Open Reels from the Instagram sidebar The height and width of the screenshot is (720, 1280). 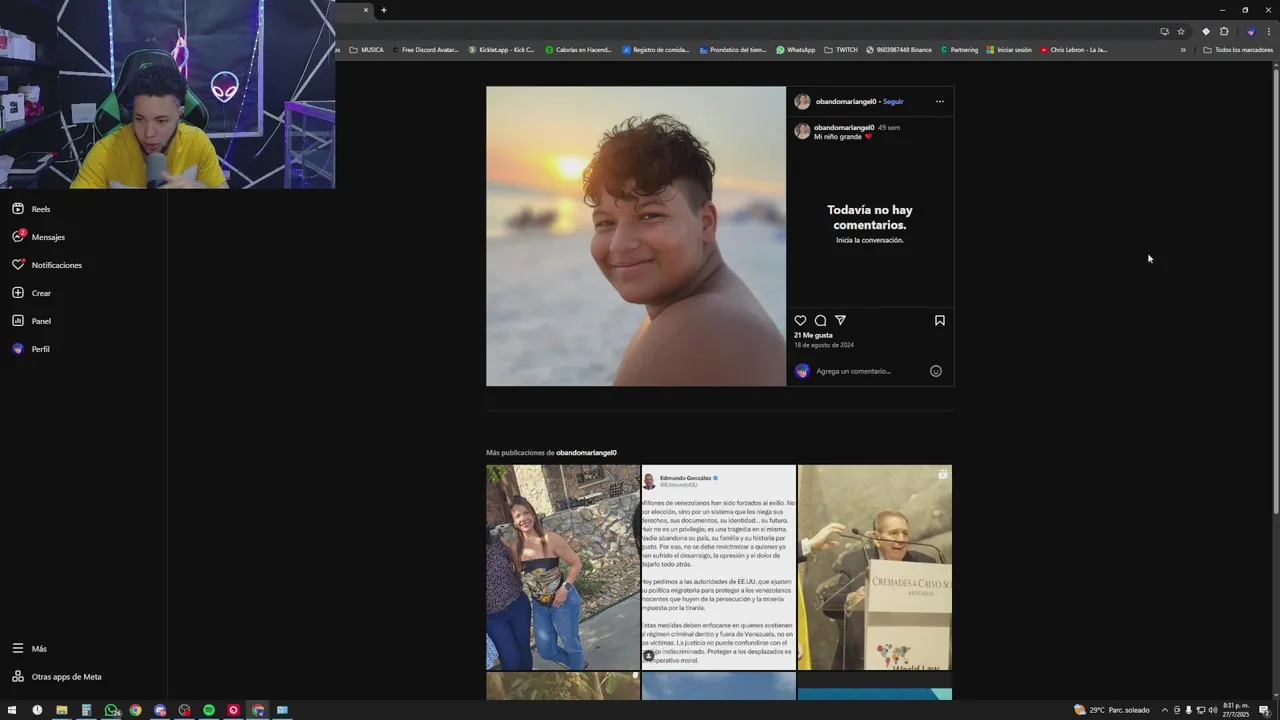pos(31,209)
